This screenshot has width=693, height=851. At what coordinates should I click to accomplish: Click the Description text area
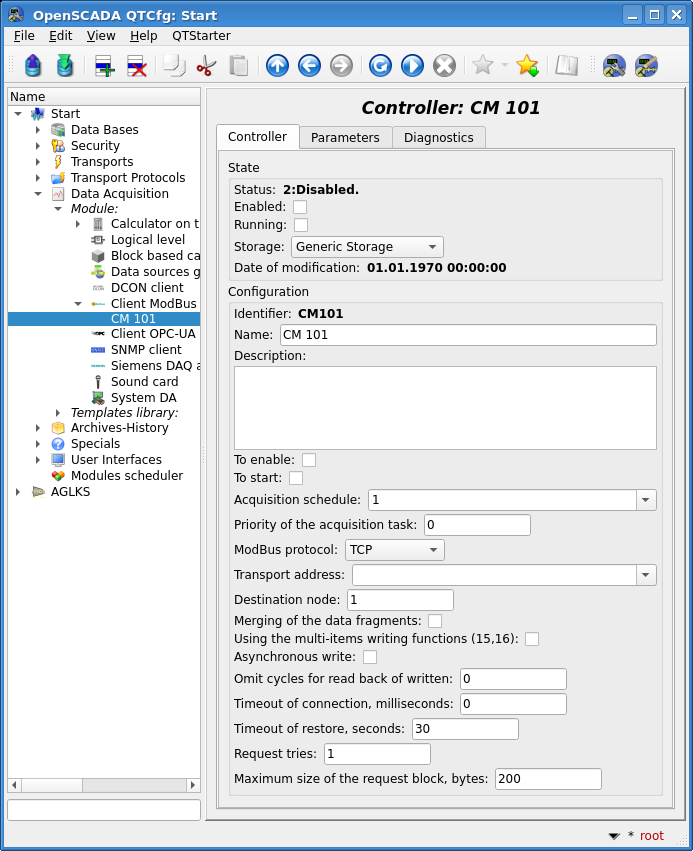[445, 408]
